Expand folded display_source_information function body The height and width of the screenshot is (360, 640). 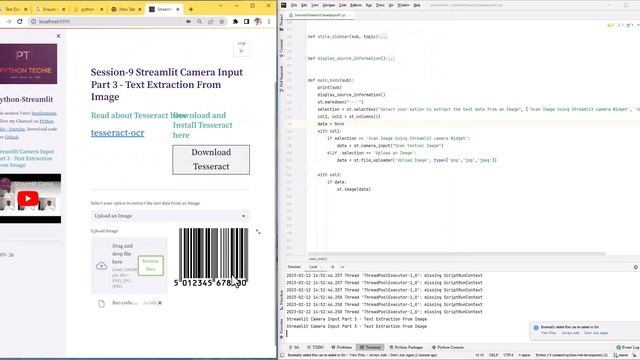pyautogui.click(x=391, y=58)
